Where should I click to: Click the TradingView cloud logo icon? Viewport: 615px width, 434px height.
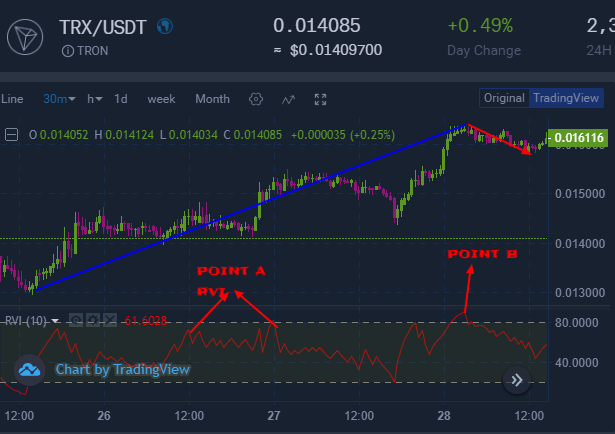click(x=29, y=370)
